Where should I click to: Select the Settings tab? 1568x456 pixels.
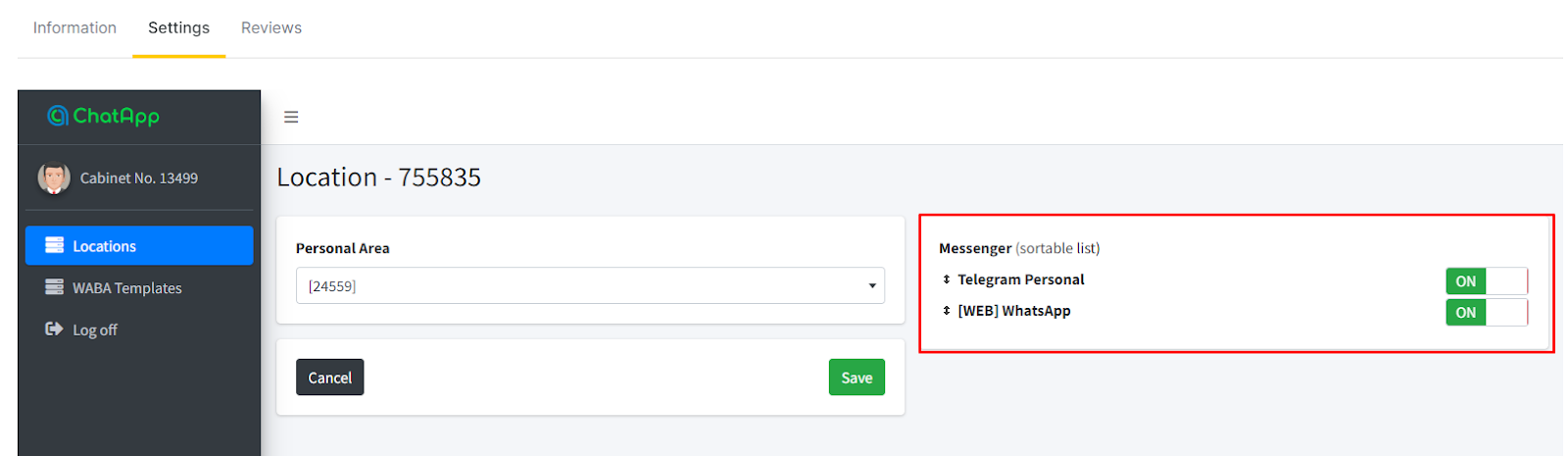click(x=178, y=27)
